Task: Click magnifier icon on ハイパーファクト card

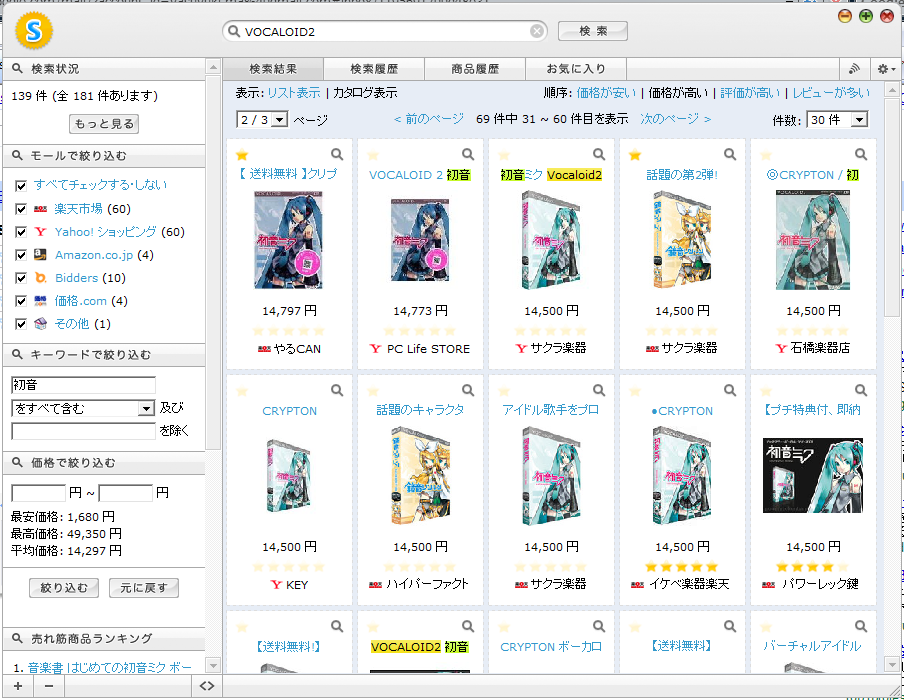Action: (x=468, y=390)
